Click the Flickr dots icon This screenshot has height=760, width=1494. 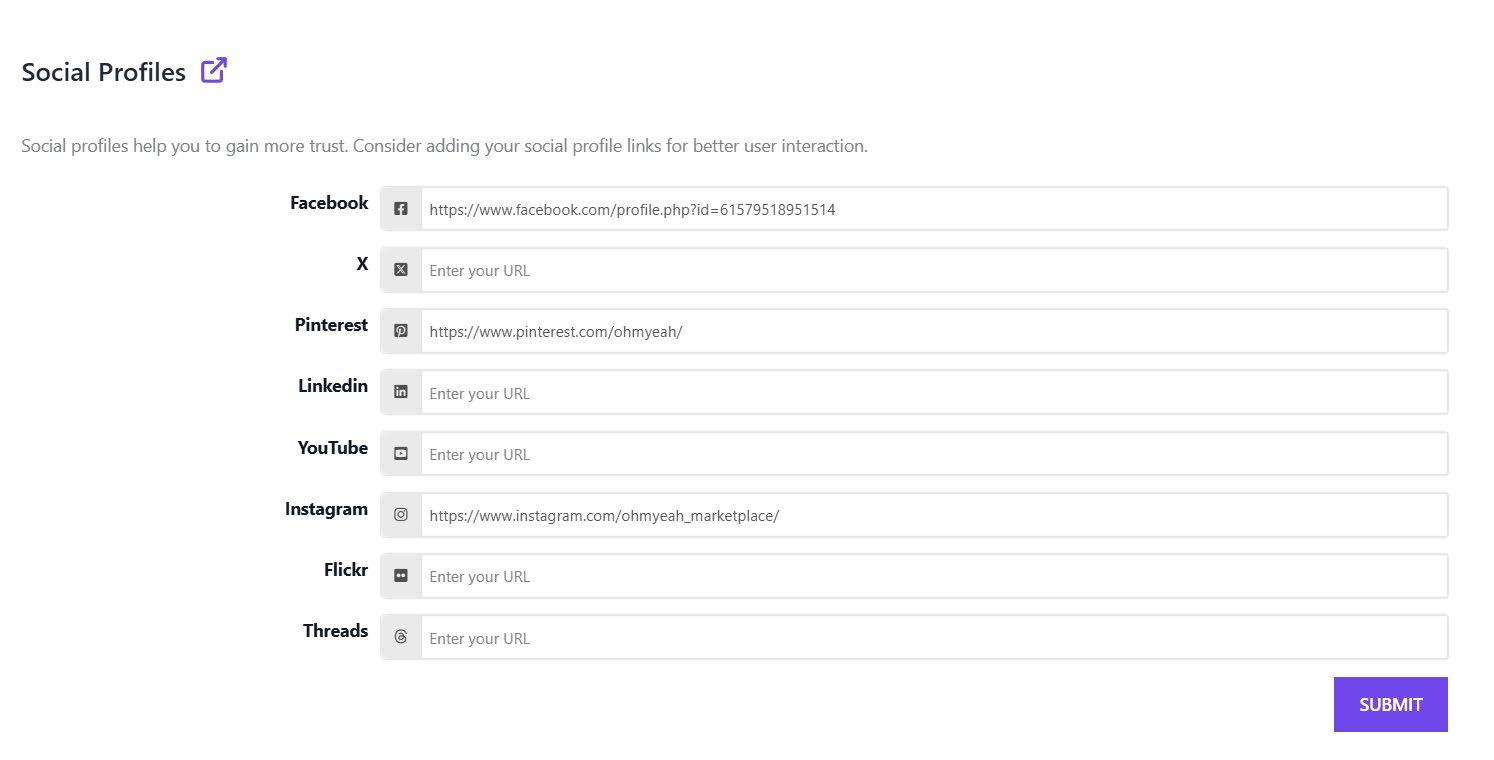point(401,576)
